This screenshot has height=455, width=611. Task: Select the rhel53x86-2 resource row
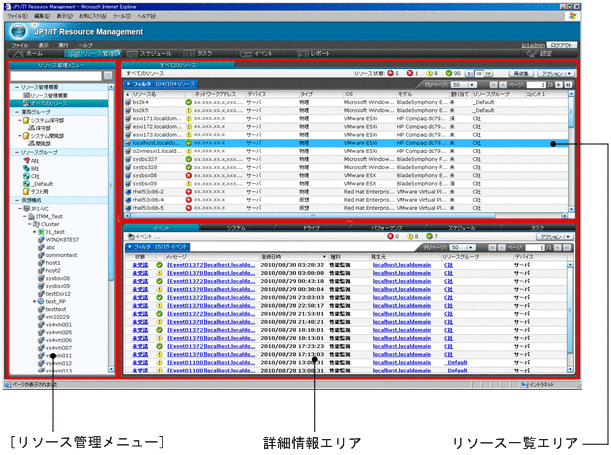pyautogui.click(x=346, y=192)
